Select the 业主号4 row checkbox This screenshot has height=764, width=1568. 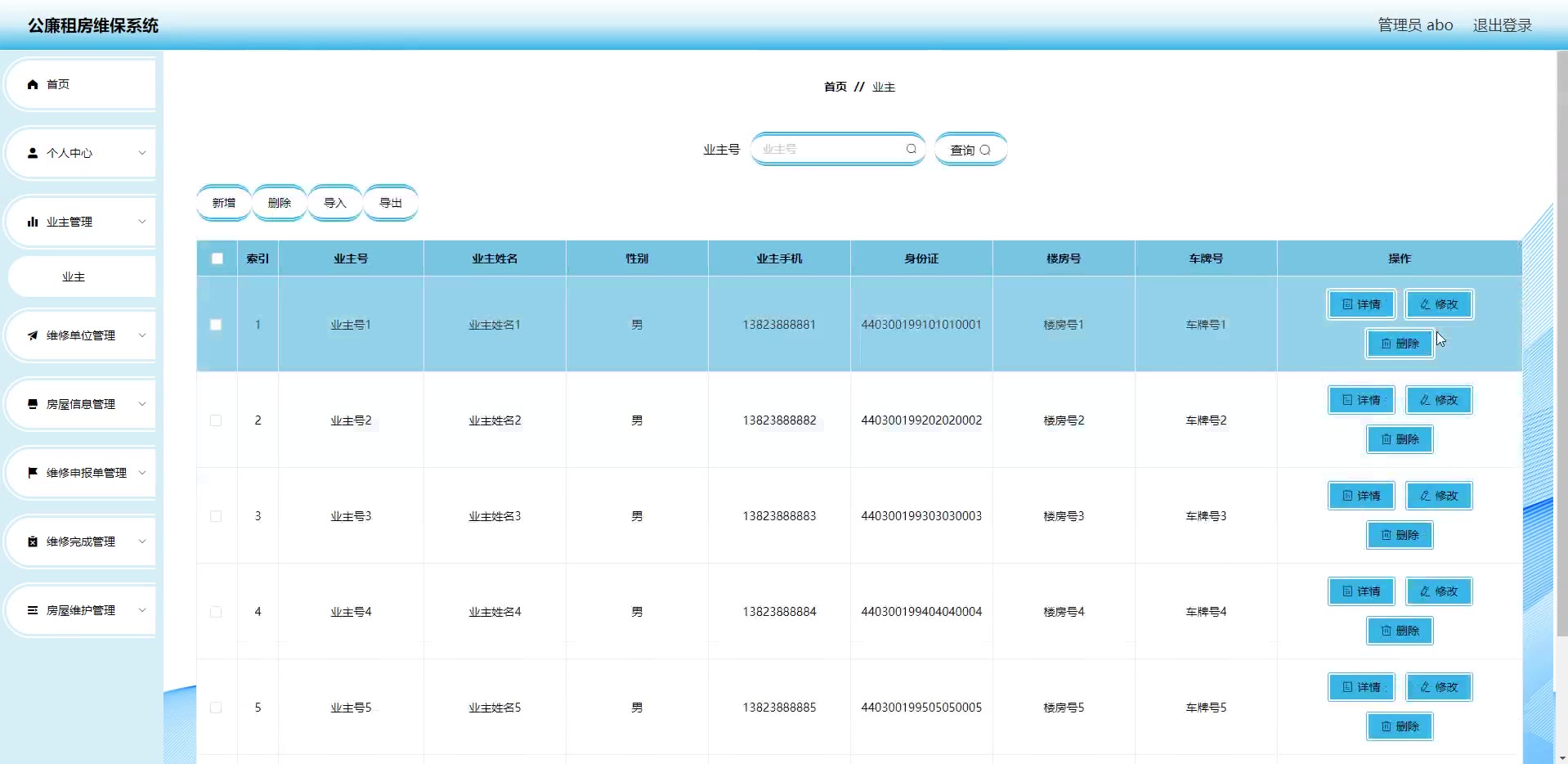216,612
